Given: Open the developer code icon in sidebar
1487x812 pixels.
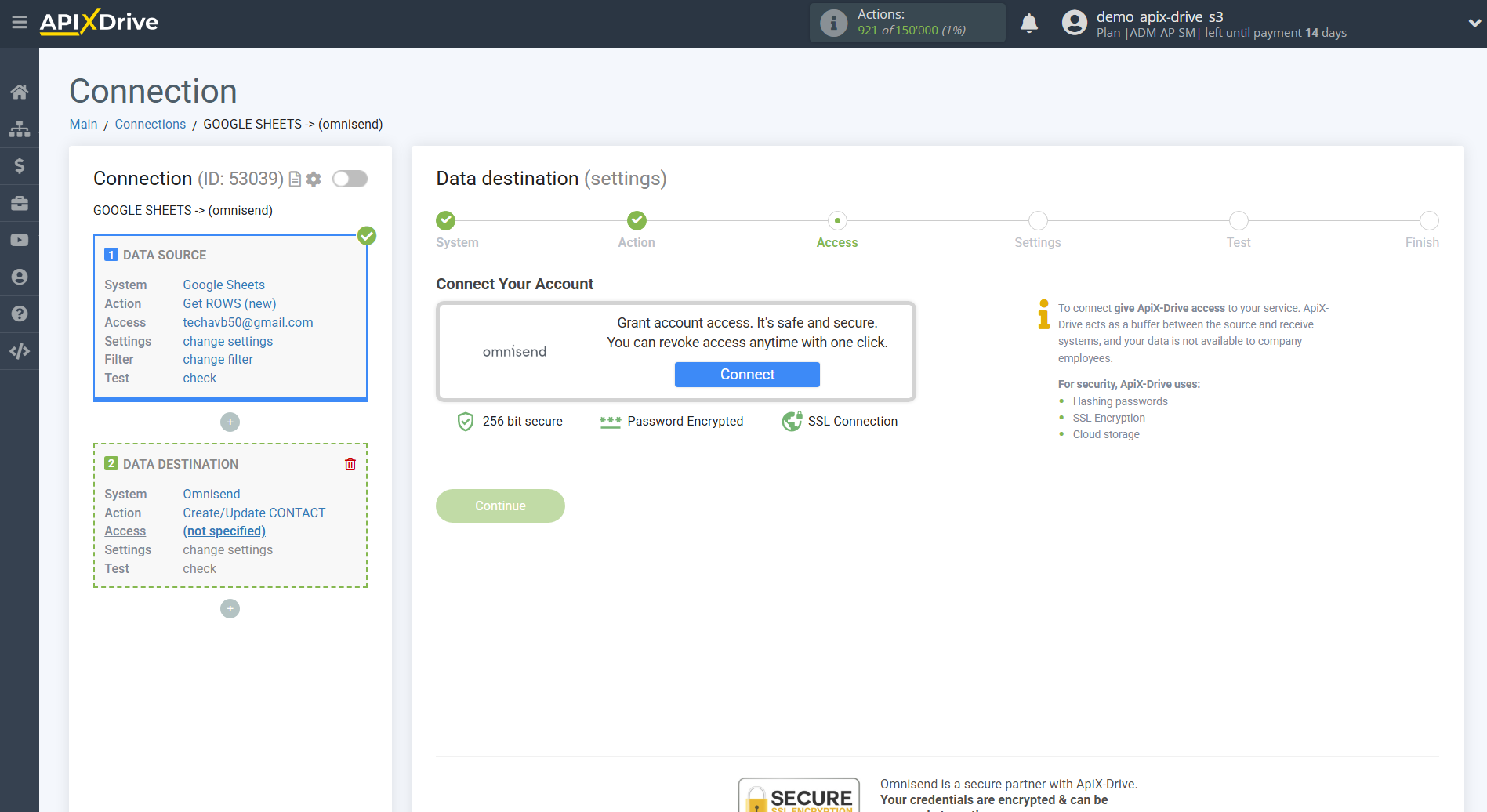Looking at the screenshot, I should click(20, 350).
